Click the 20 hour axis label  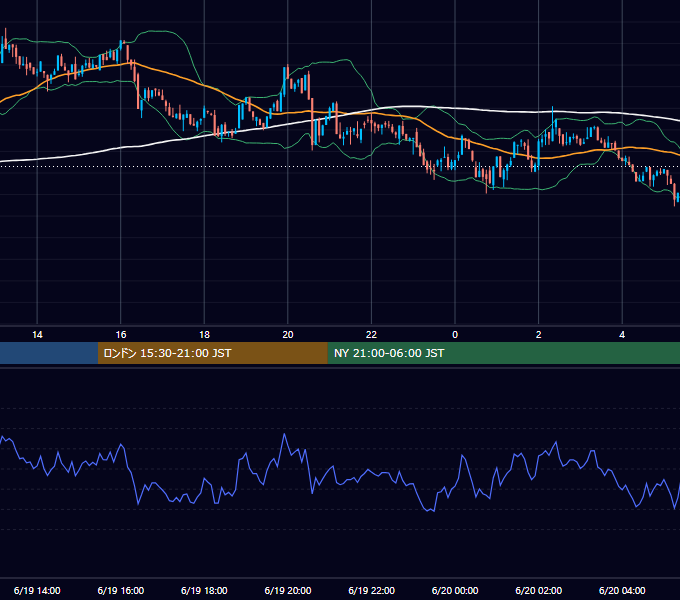(288, 335)
